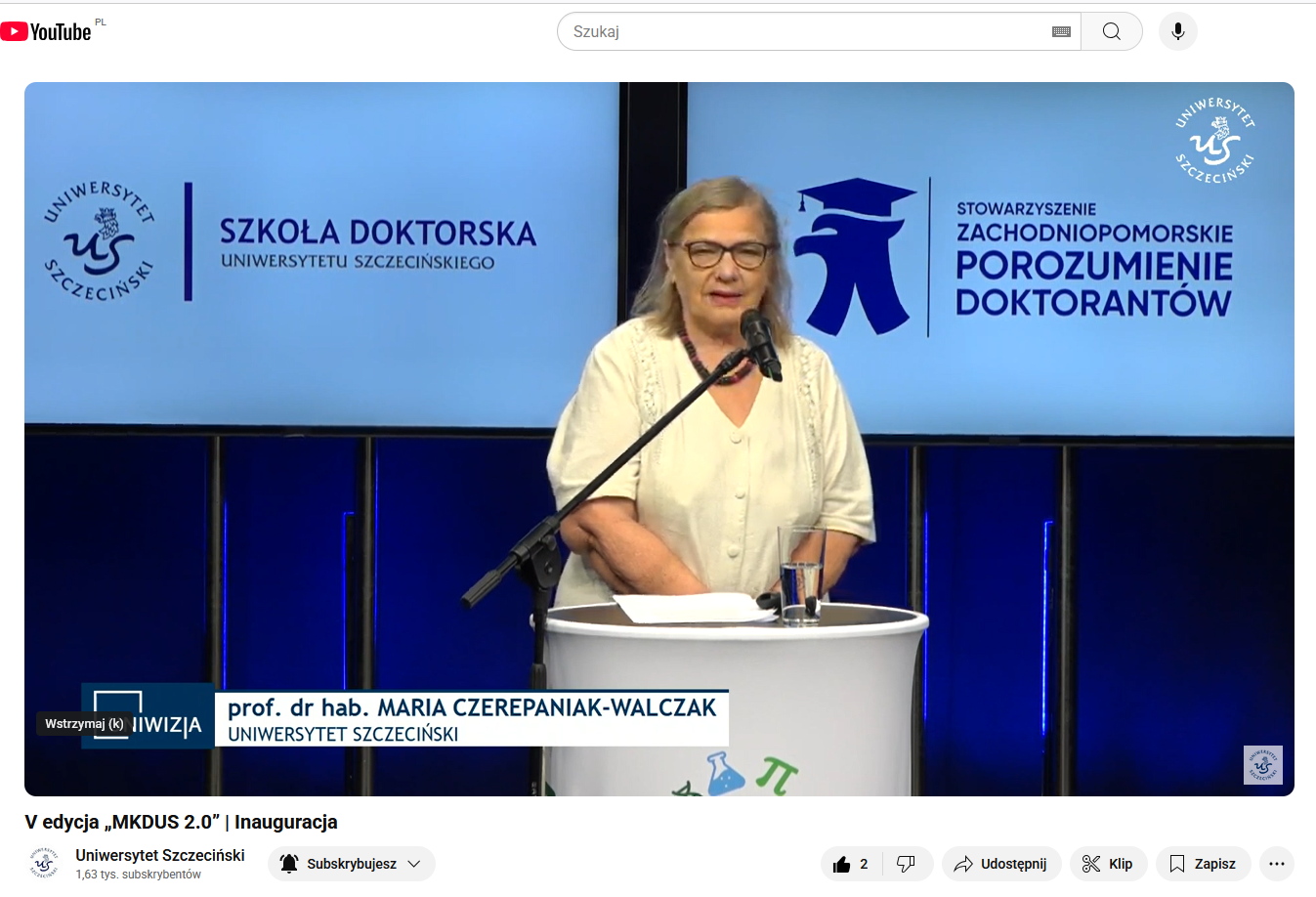Image resolution: width=1316 pixels, height=897 pixels.
Task: Click the PL country code by logo
Action: (101, 21)
